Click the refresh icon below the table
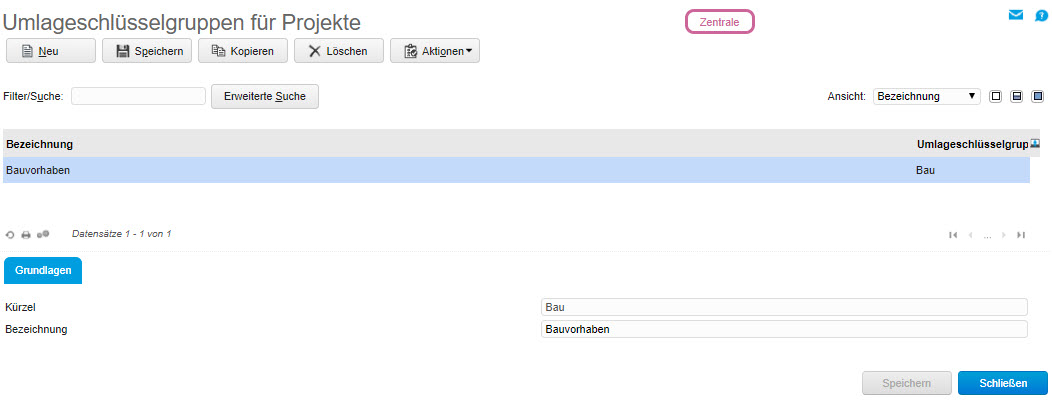Screen dimensions: 1052x401 (x=10, y=235)
